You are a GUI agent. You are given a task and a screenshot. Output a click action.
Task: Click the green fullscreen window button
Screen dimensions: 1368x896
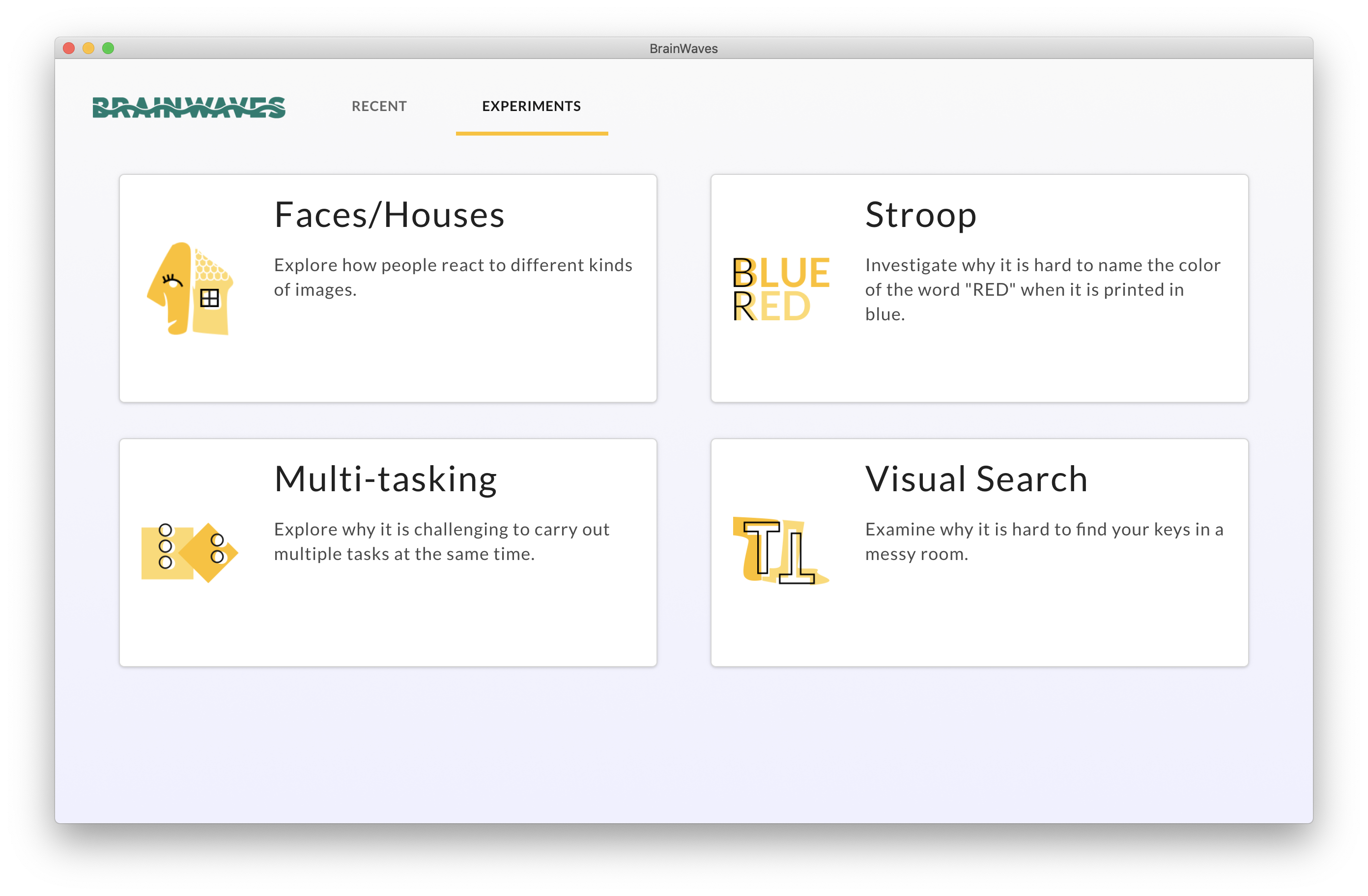click(x=108, y=48)
